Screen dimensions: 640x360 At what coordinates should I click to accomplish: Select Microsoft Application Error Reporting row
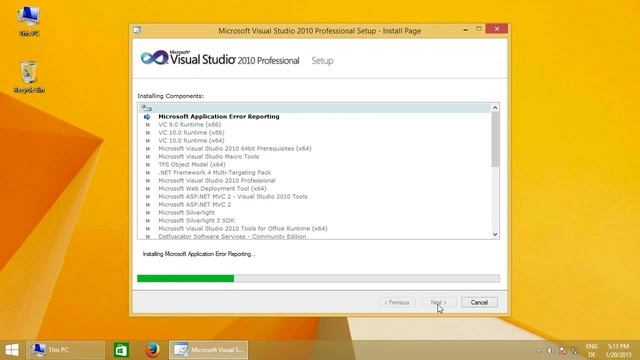tap(219, 117)
